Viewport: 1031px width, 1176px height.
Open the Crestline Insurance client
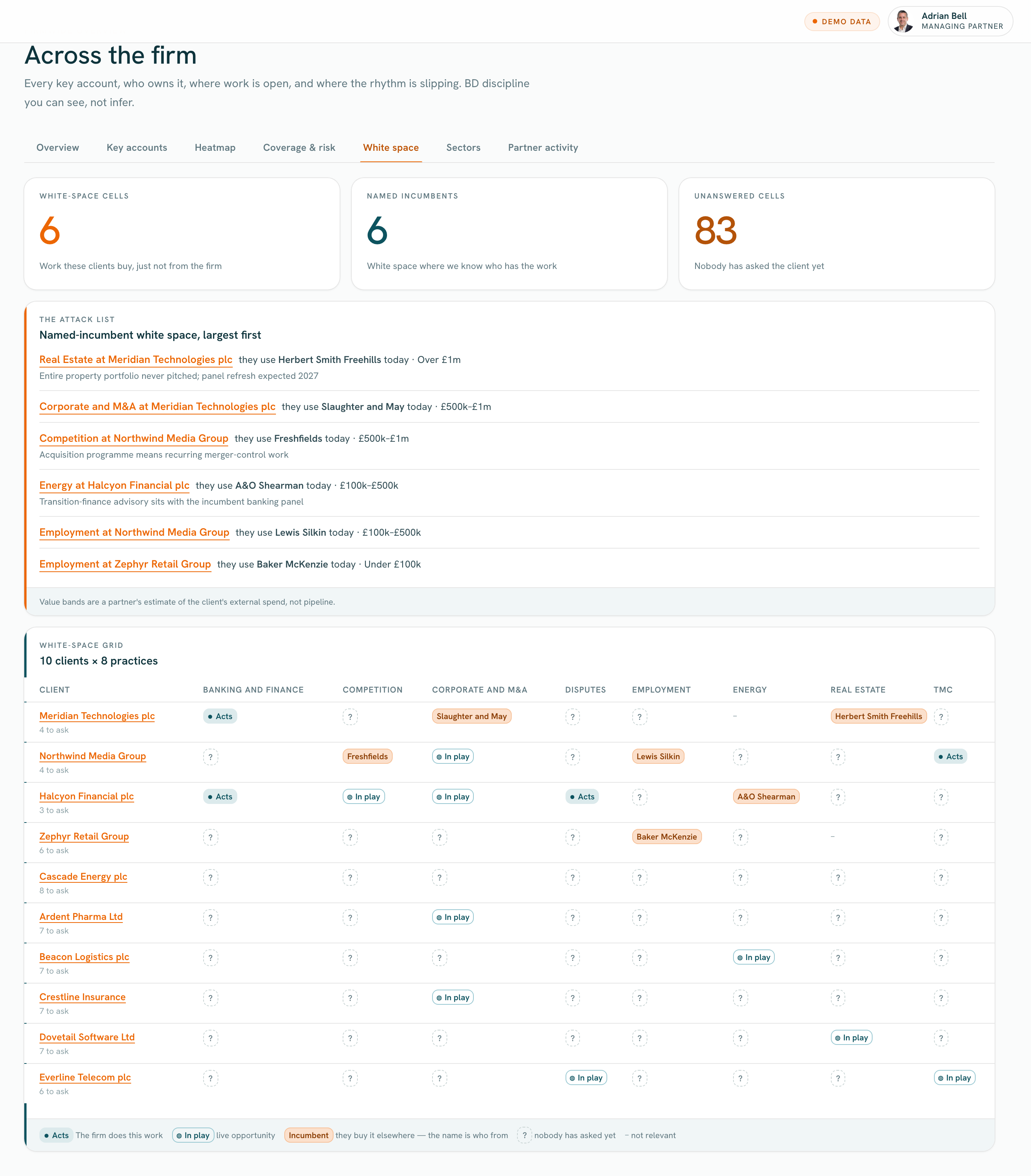click(x=82, y=998)
